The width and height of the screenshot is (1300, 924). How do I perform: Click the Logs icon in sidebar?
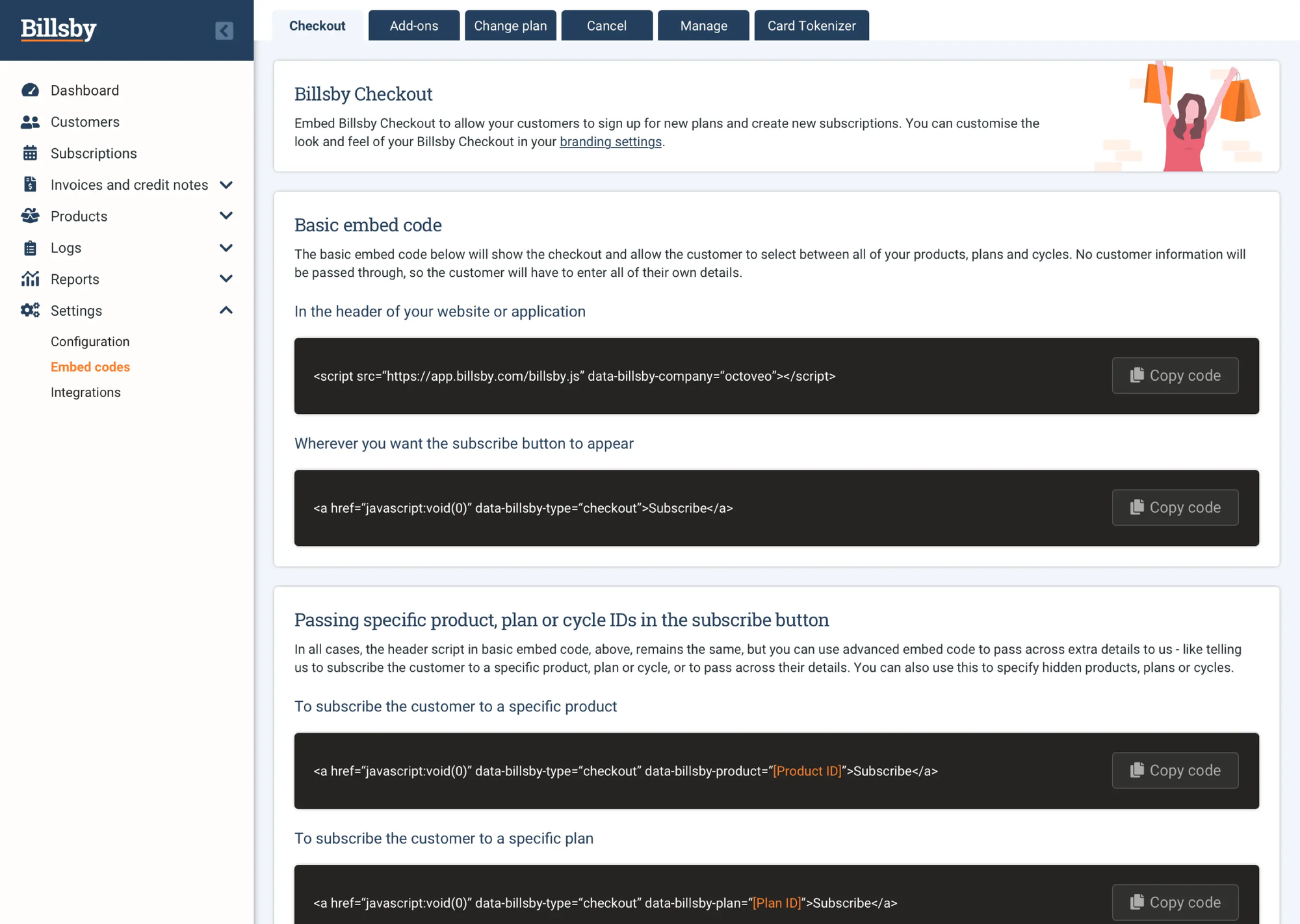click(29, 247)
